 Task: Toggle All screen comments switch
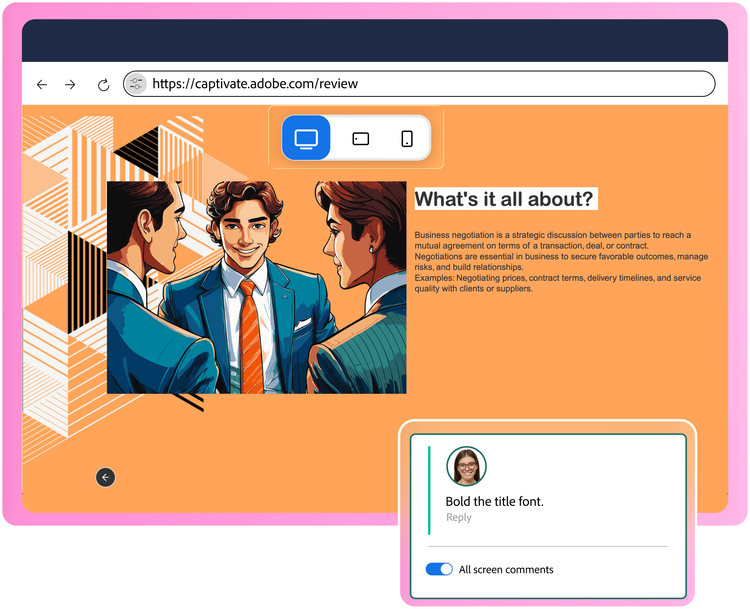coord(439,569)
